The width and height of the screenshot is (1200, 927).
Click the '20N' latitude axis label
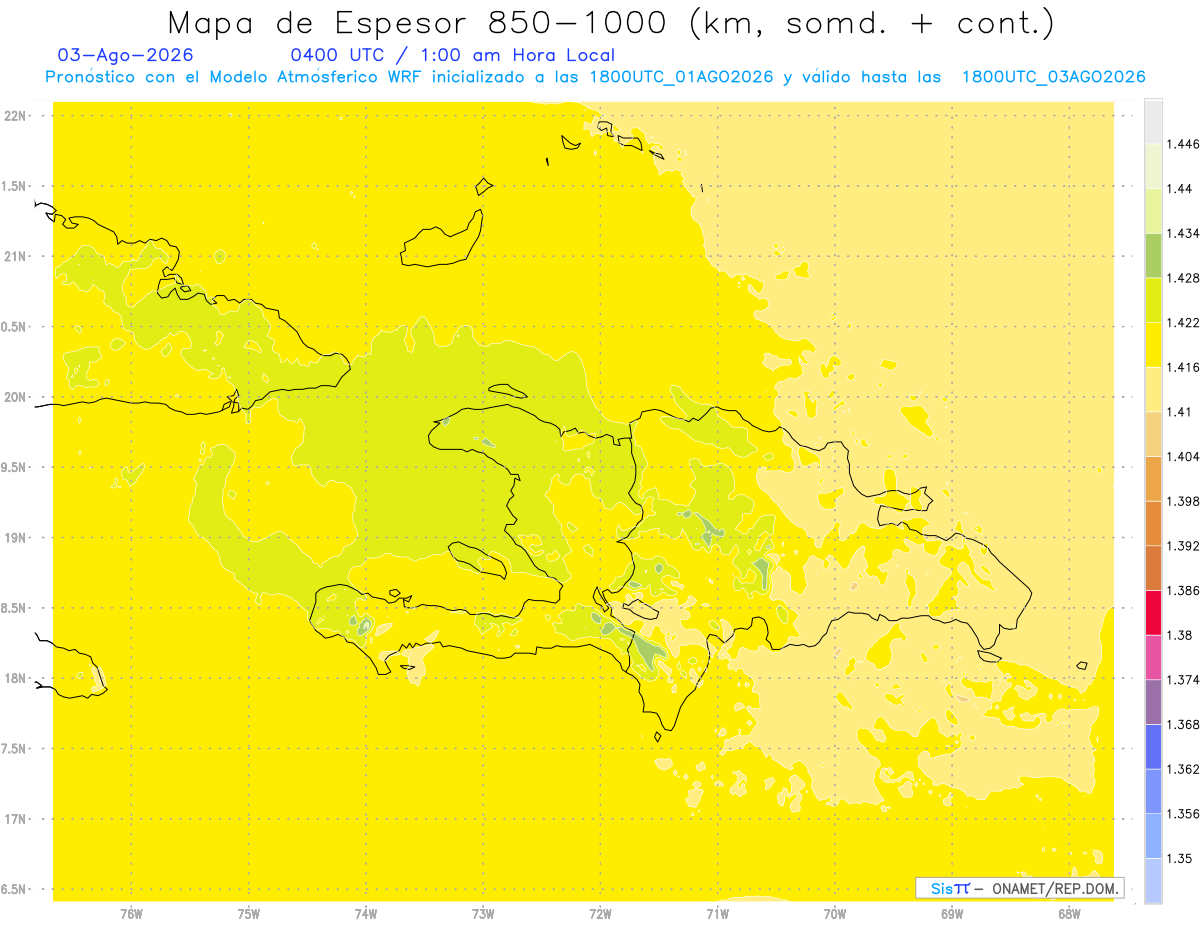pyautogui.click(x=15, y=397)
